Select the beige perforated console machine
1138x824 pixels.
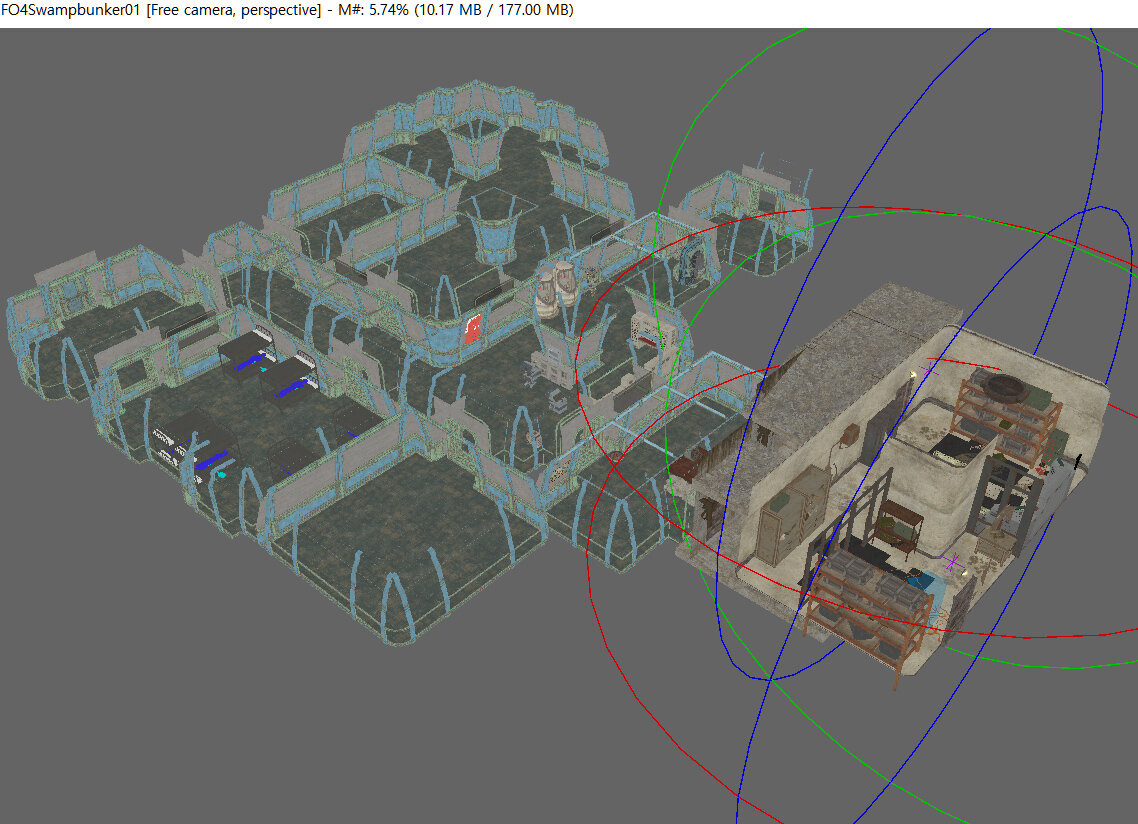(x=655, y=333)
